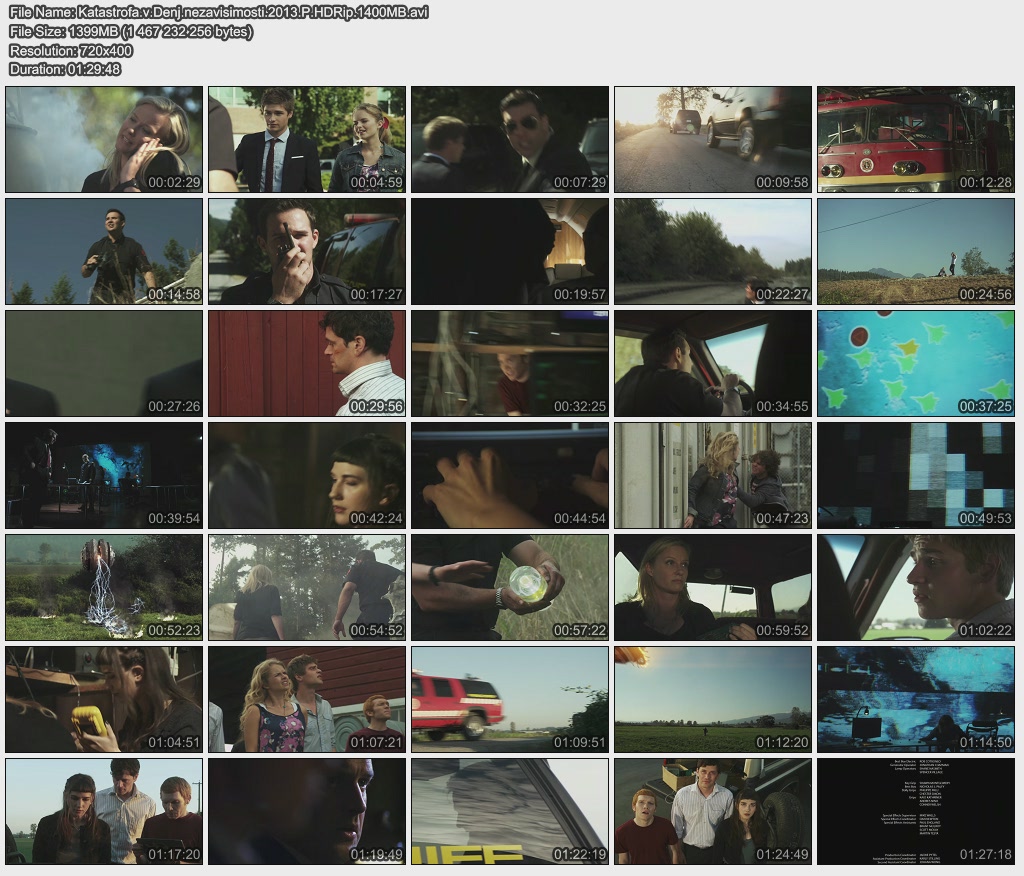Open the thumbnail timestamped 00:29:56
This screenshot has width=1024, height=876.
click(307, 363)
